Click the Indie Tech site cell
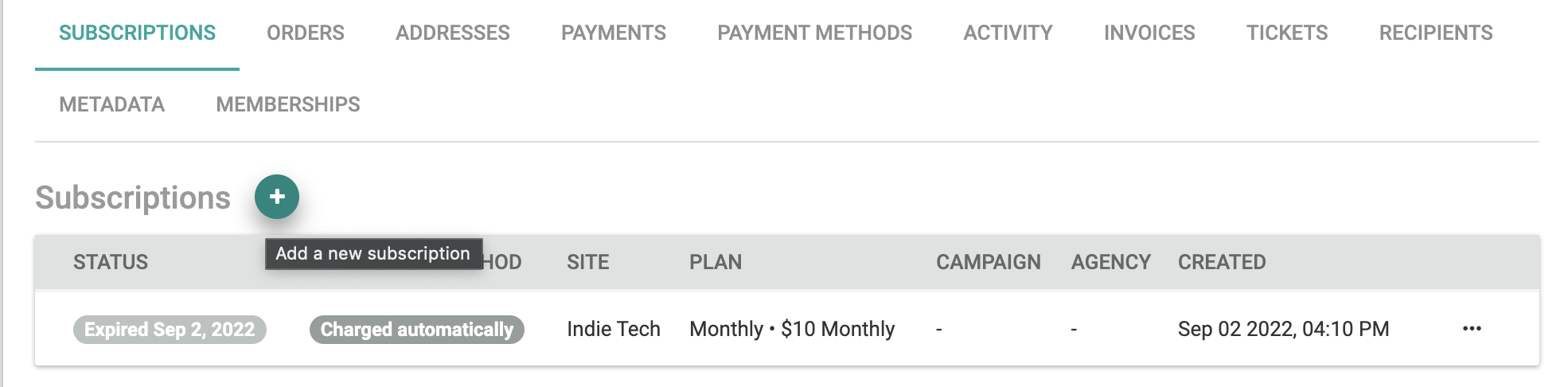The image size is (1568, 387). point(614,329)
